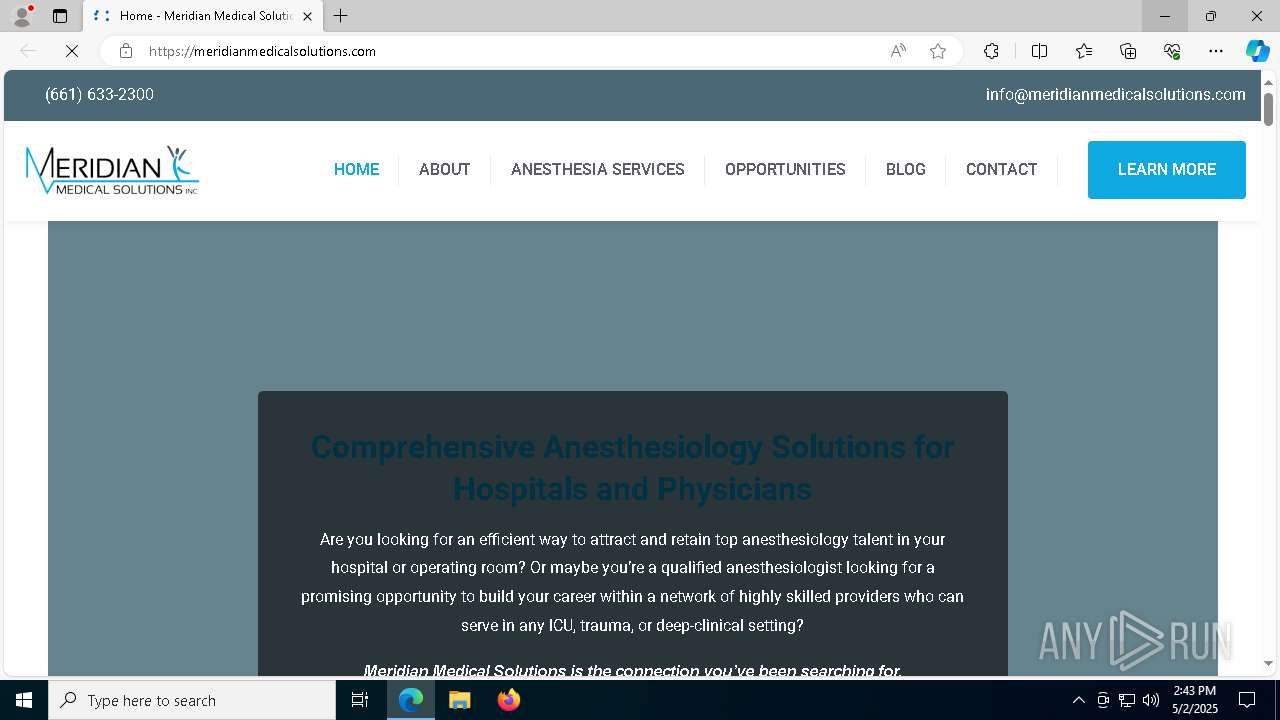The width and height of the screenshot is (1280, 720).
Task: Open Task View on taskbar
Action: [360, 700]
